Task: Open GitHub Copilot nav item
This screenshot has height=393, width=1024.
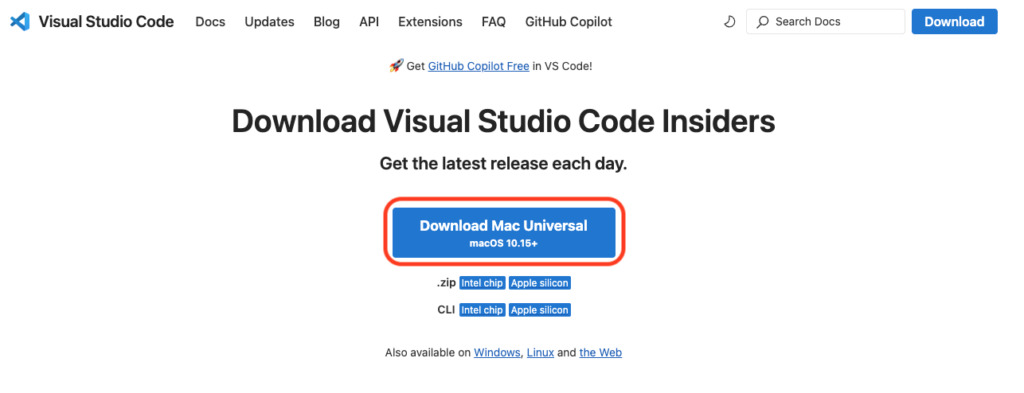Action: 569,22
